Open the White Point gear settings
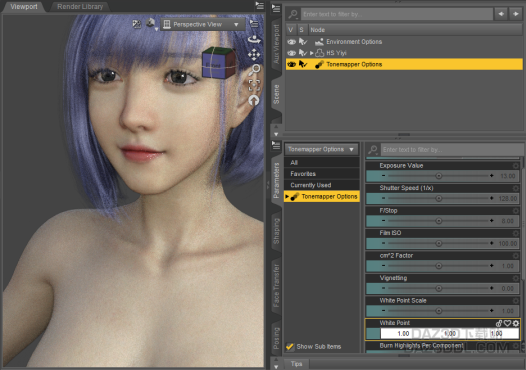The width and height of the screenshot is (526, 370). (516, 323)
